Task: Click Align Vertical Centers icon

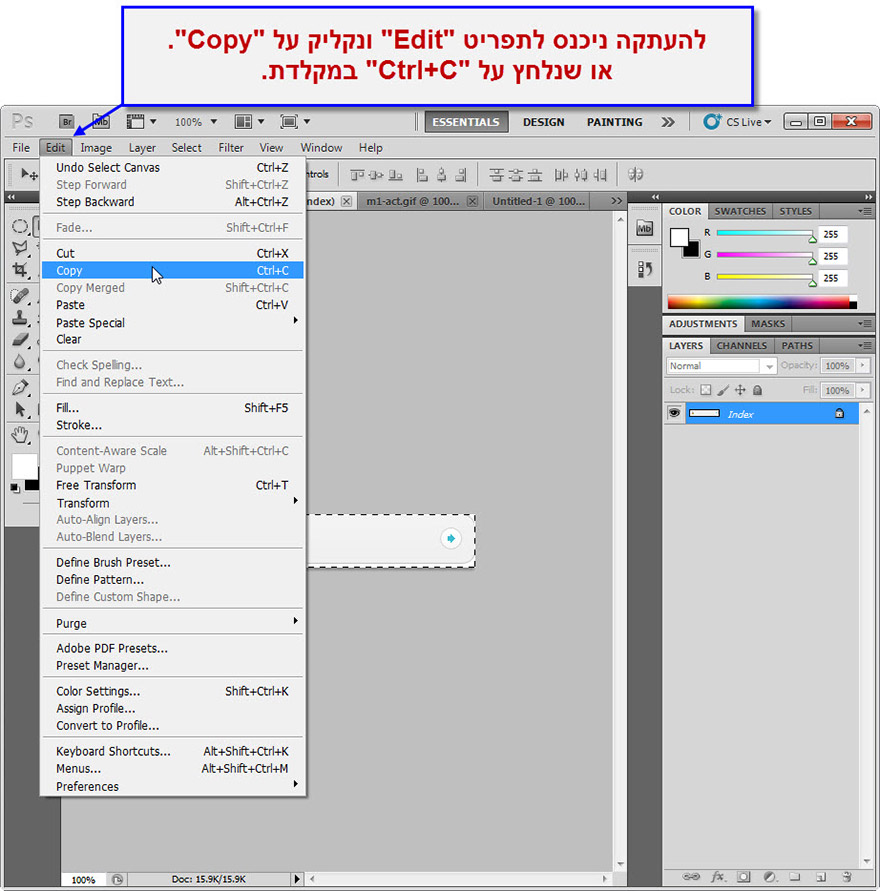Action: click(x=376, y=175)
